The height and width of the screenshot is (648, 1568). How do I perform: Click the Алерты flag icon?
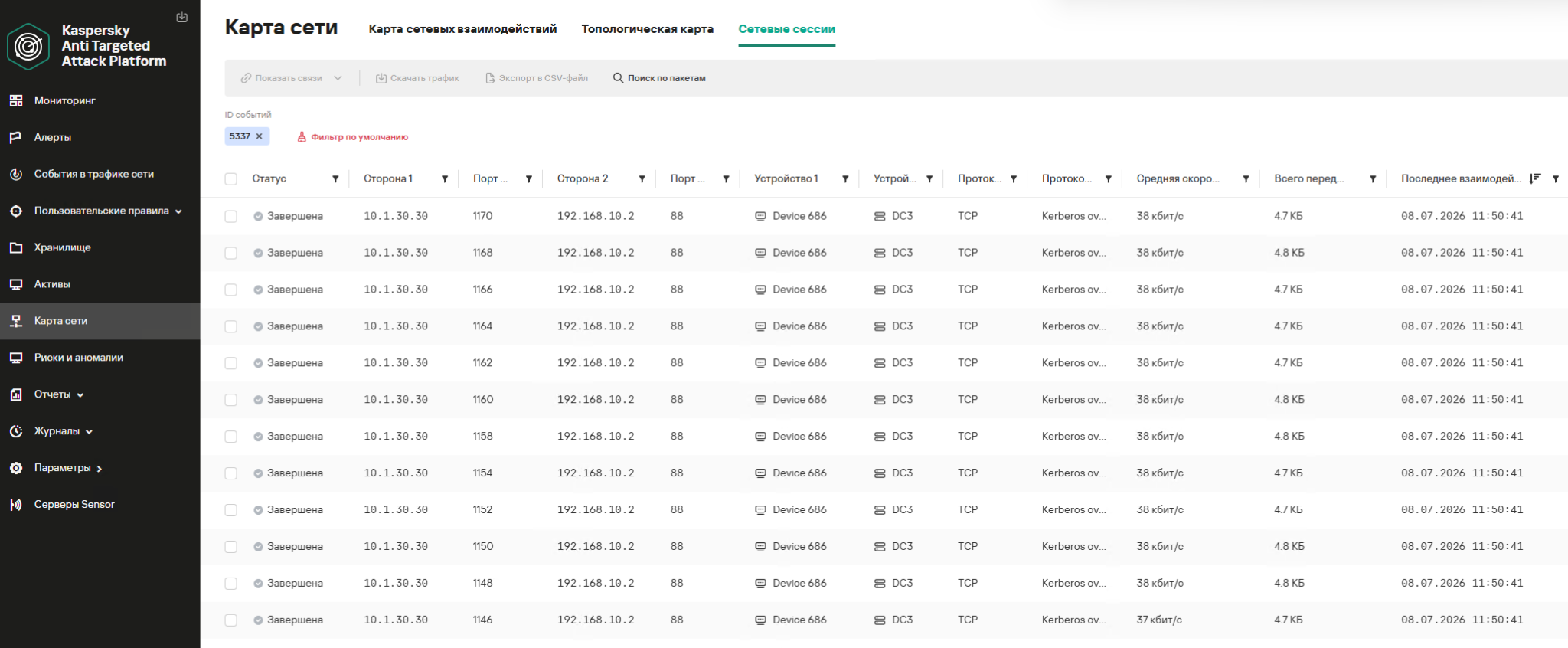(16, 137)
